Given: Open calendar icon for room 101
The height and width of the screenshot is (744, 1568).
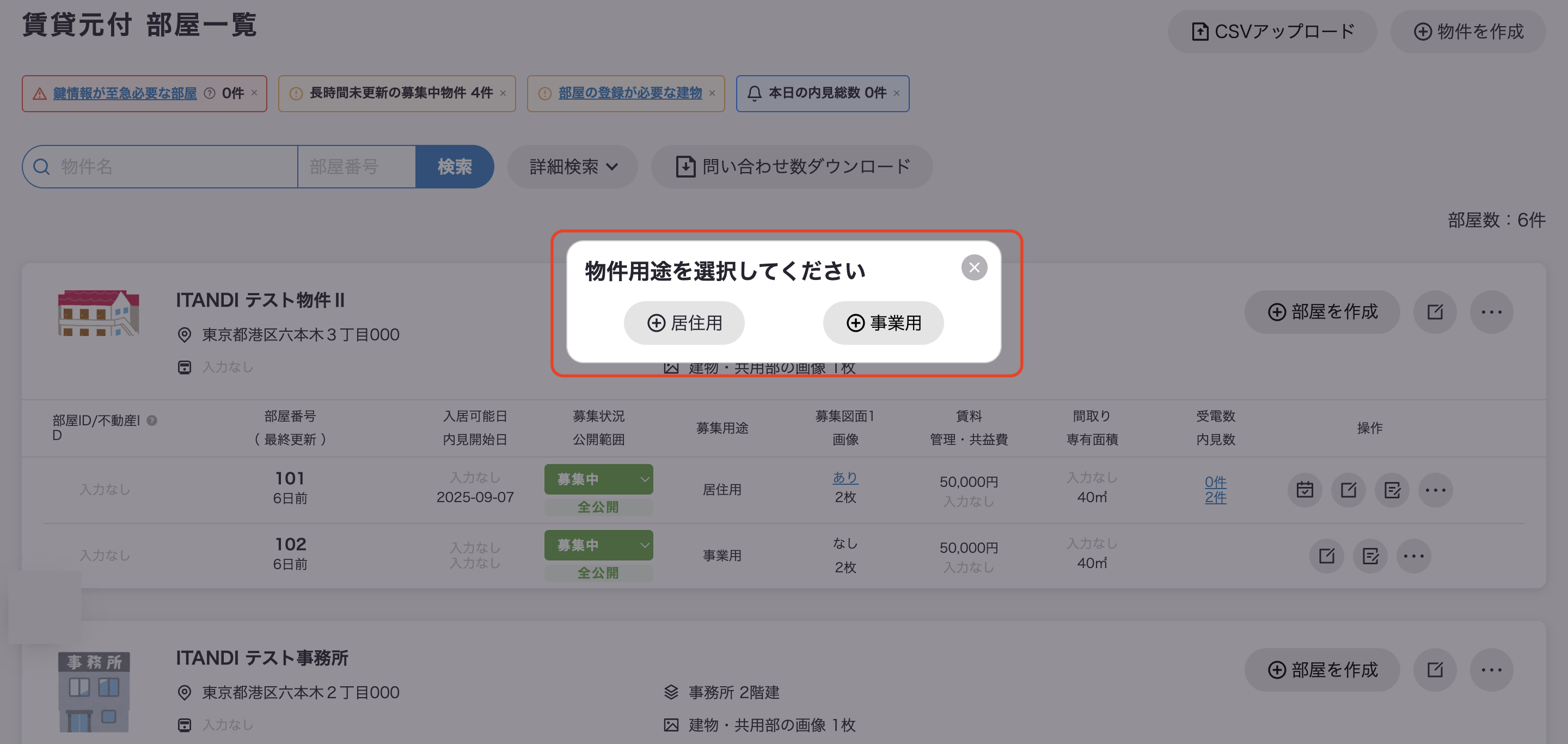Looking at the screenshot, I should point(1304,490).
